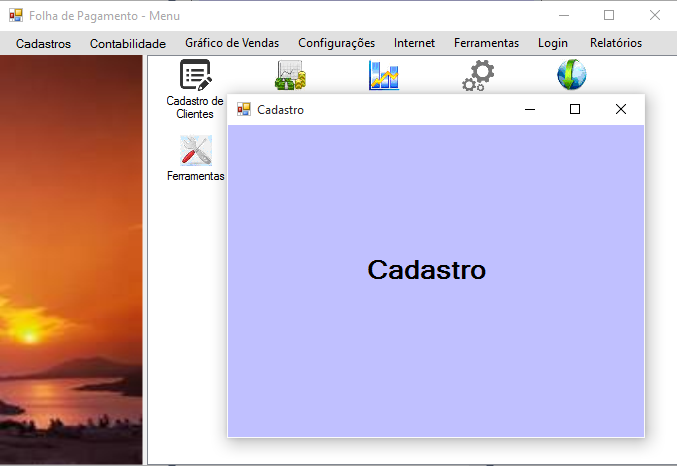Open the Configurações menu

click(x=336, y=43)
